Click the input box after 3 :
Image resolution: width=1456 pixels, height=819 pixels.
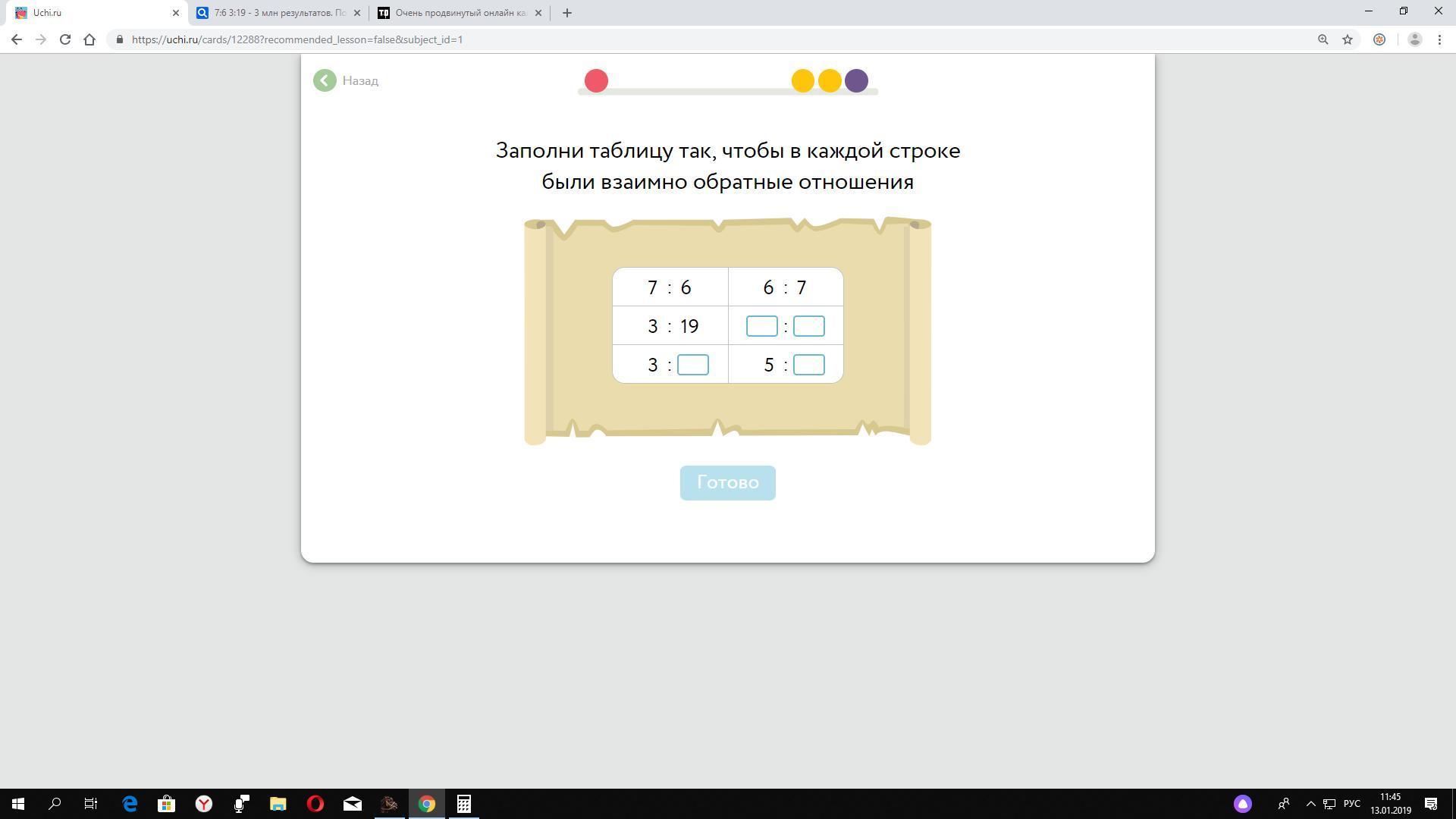(x=692, y=365)
